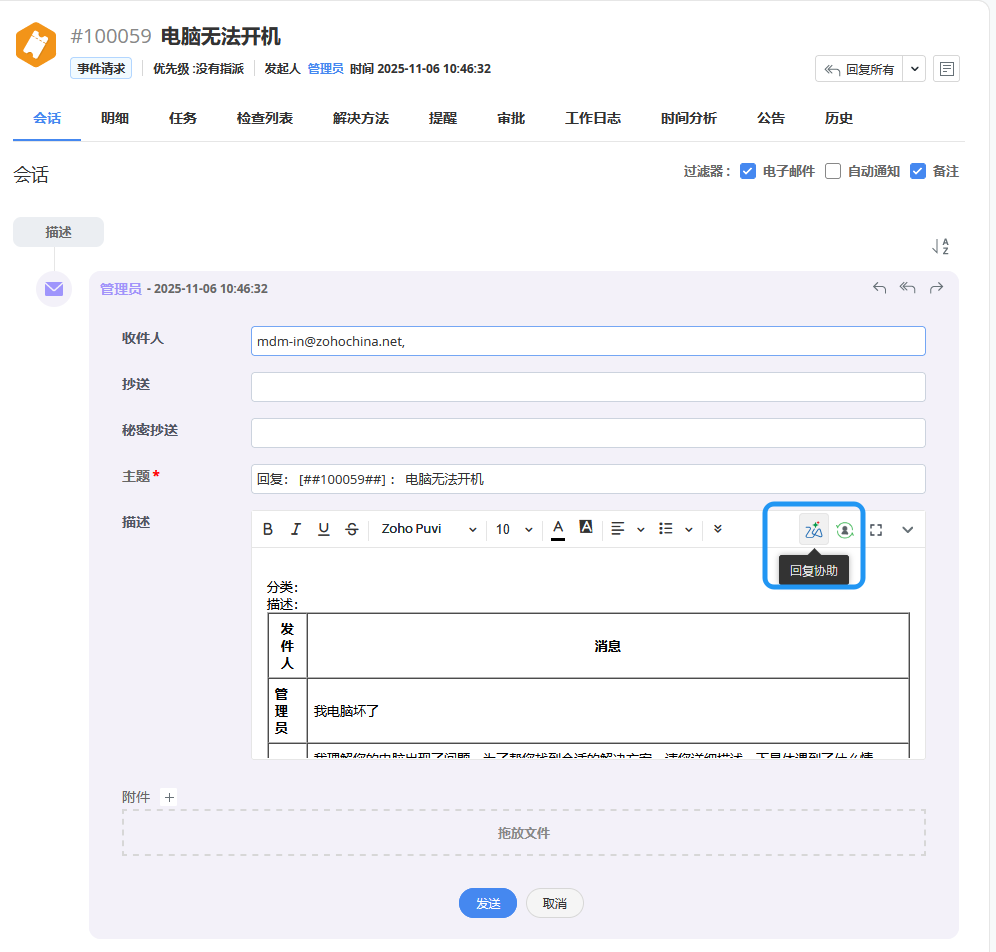Open the text background color picker
The image size is (996, 952).
pyautogui.click(x=586, y=528)
